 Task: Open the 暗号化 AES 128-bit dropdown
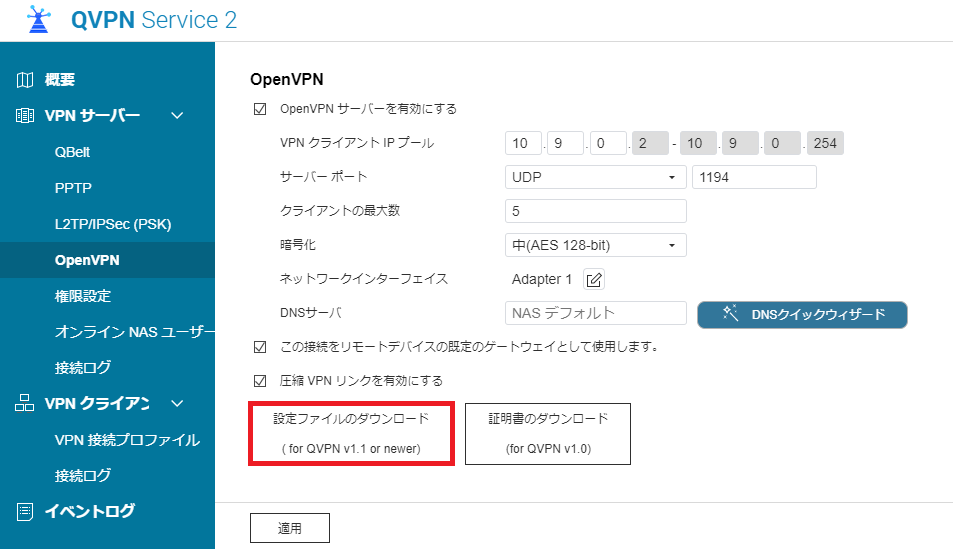click(596, 246)
